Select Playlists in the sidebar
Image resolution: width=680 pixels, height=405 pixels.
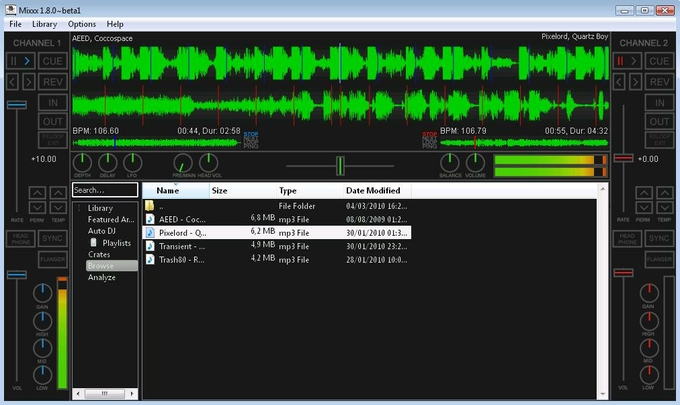coord(116,243)
